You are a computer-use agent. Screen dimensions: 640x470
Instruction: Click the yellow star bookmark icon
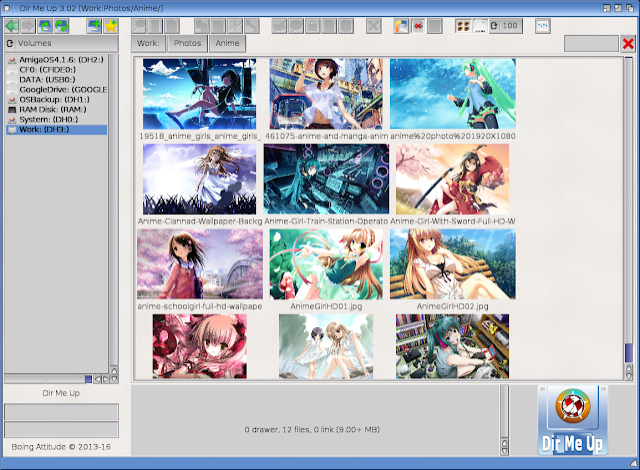[x=110, y=24]
